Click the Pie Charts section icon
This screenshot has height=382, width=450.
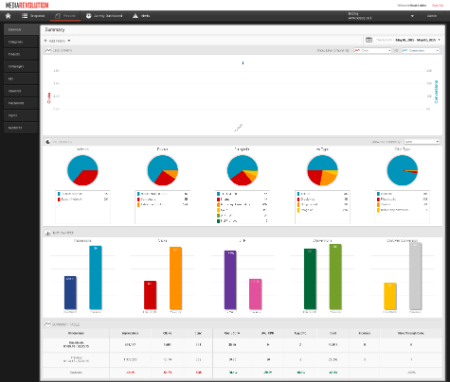pos(48,142)
